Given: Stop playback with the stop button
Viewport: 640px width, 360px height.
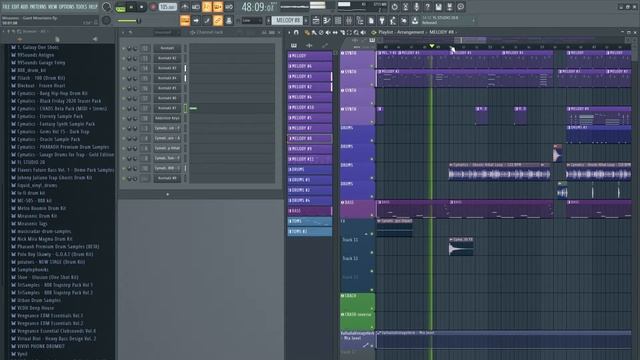Looking at the screenshot, I should tap(141, 7).
